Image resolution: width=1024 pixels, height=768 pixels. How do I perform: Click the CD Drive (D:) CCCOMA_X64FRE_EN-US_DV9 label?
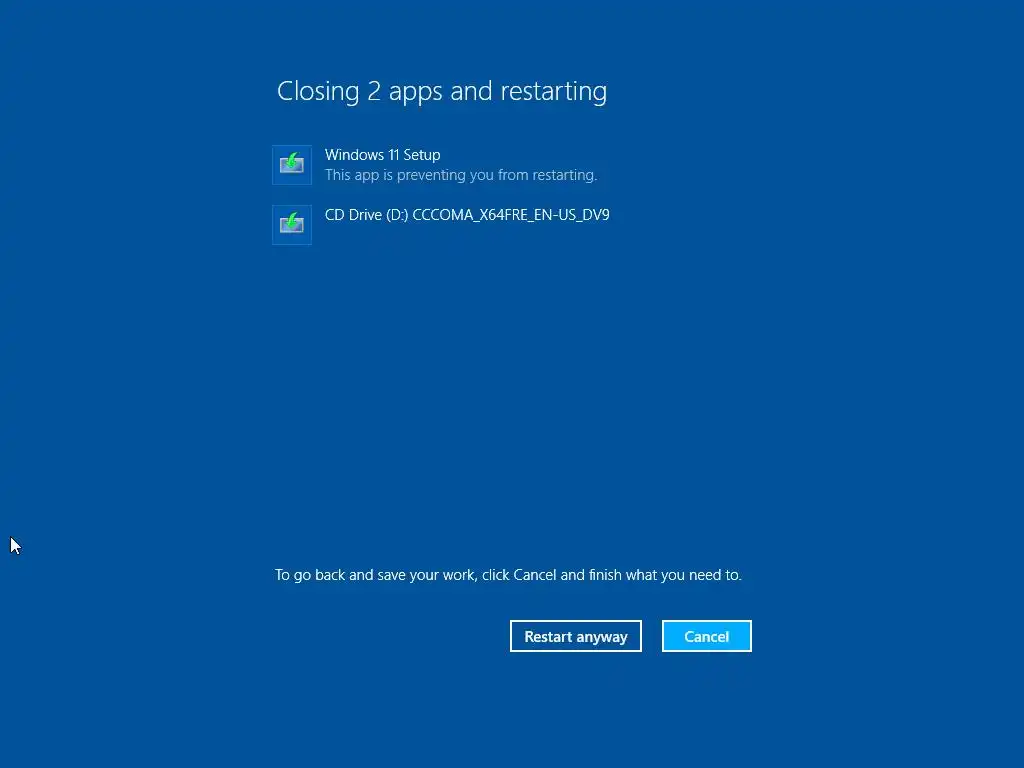(x=467, y=215)
